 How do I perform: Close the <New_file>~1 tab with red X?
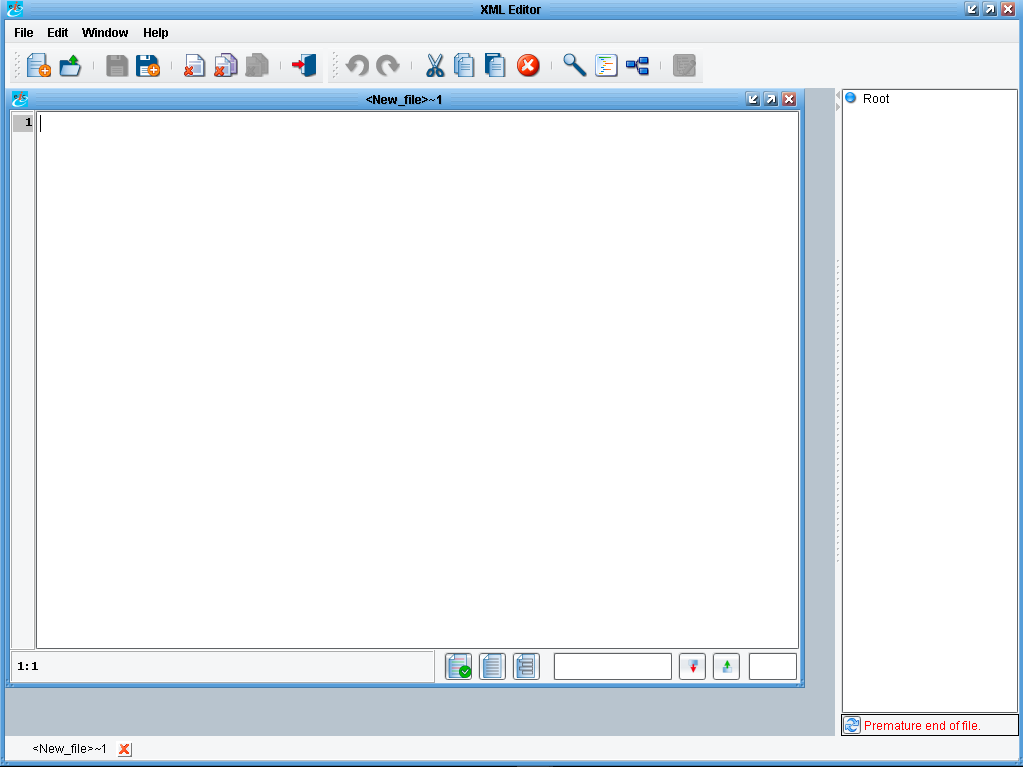click(x=125, y=749)
